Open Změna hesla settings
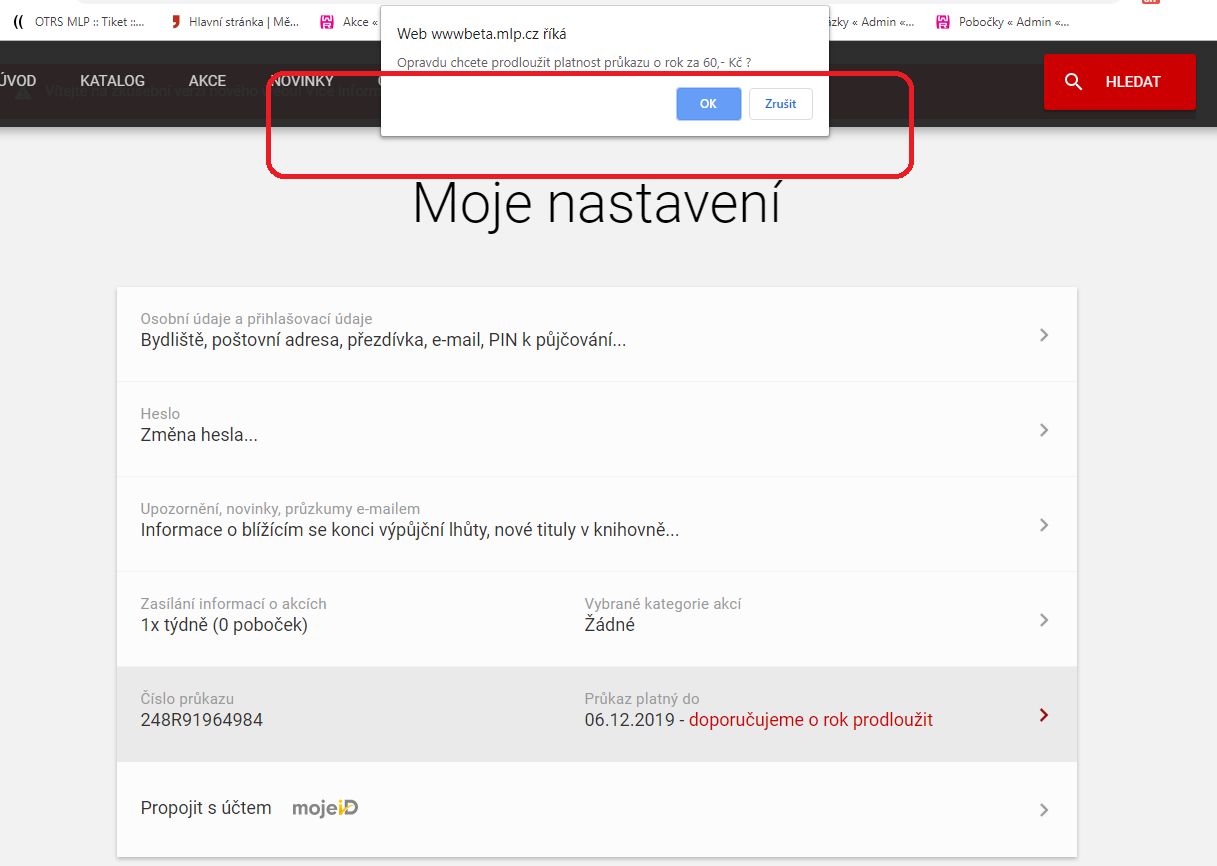This screenshot has width=1217, height=866. [x=200, y=435]
